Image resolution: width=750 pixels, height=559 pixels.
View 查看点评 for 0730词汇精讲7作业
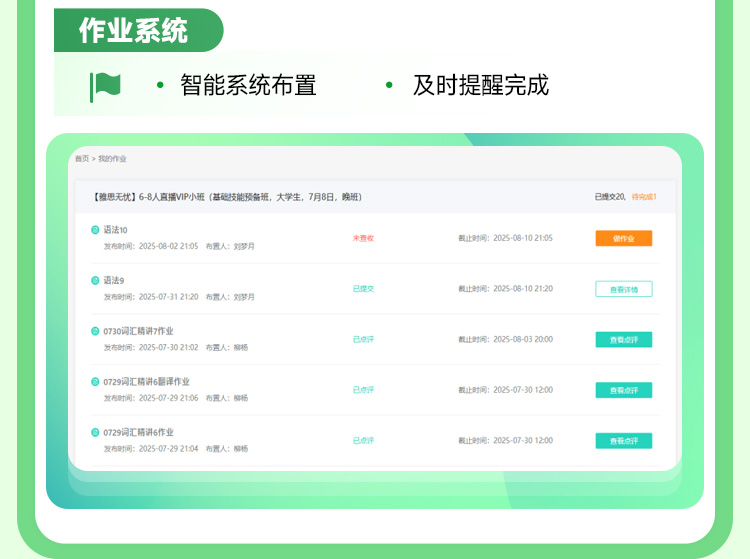pyautogui.click(x=623, y=340)
